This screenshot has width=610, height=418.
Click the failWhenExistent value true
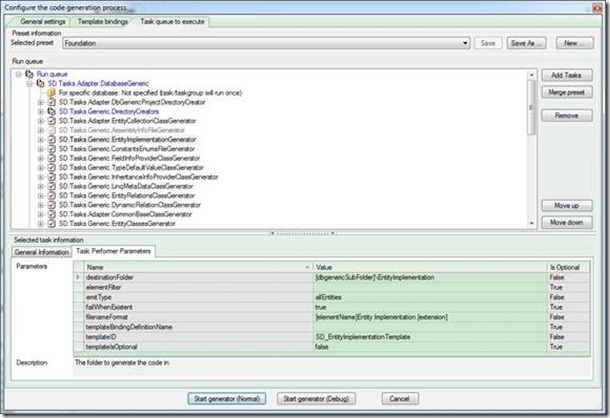pyautogui.click(x=321, y=307)
